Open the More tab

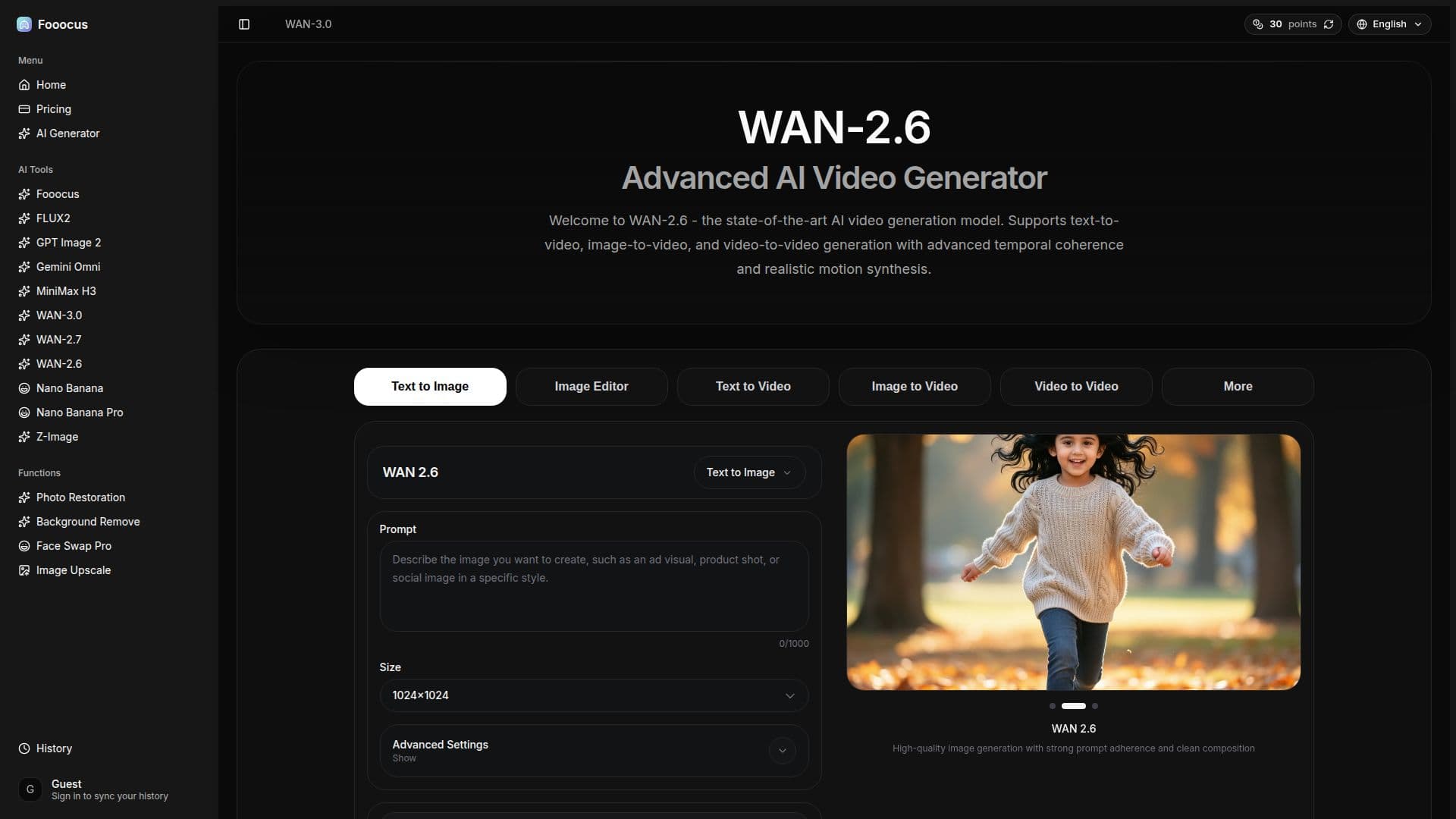coord(1238,387)
